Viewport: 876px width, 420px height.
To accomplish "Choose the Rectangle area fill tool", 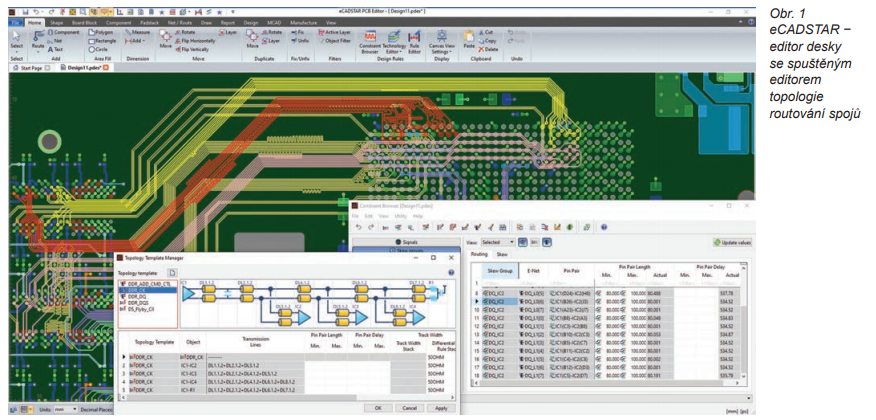I will 103,41.
